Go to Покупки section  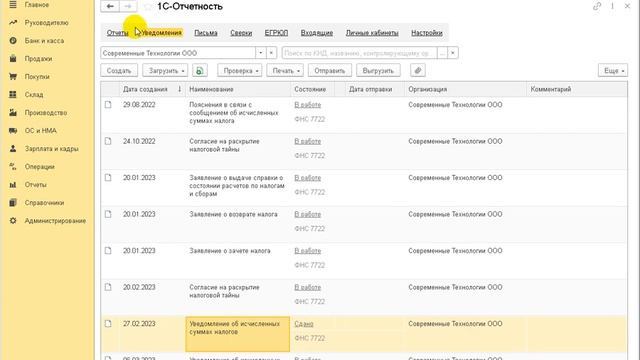point(37,77)
